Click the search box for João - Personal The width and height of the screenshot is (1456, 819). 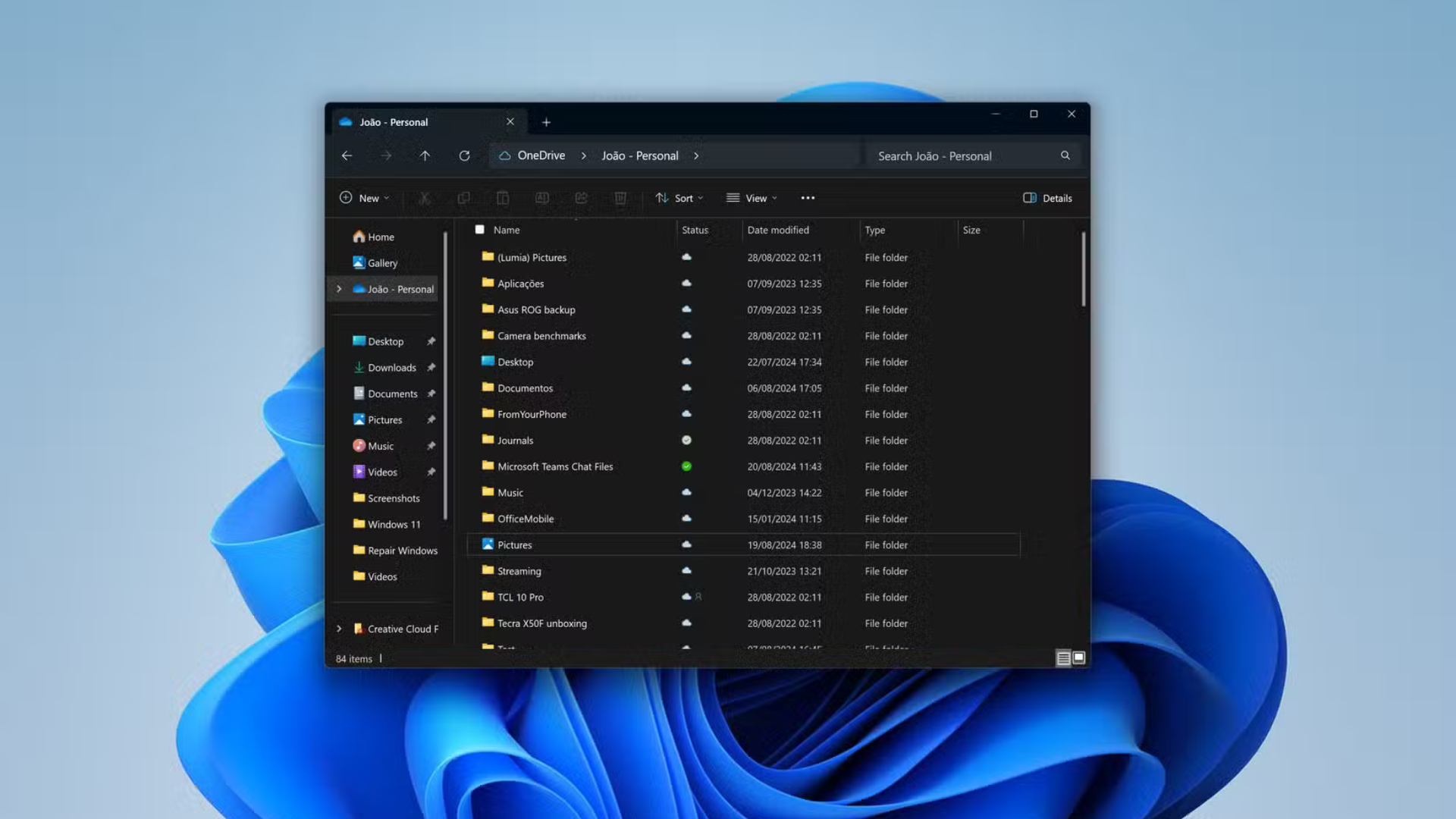point(971,155)
